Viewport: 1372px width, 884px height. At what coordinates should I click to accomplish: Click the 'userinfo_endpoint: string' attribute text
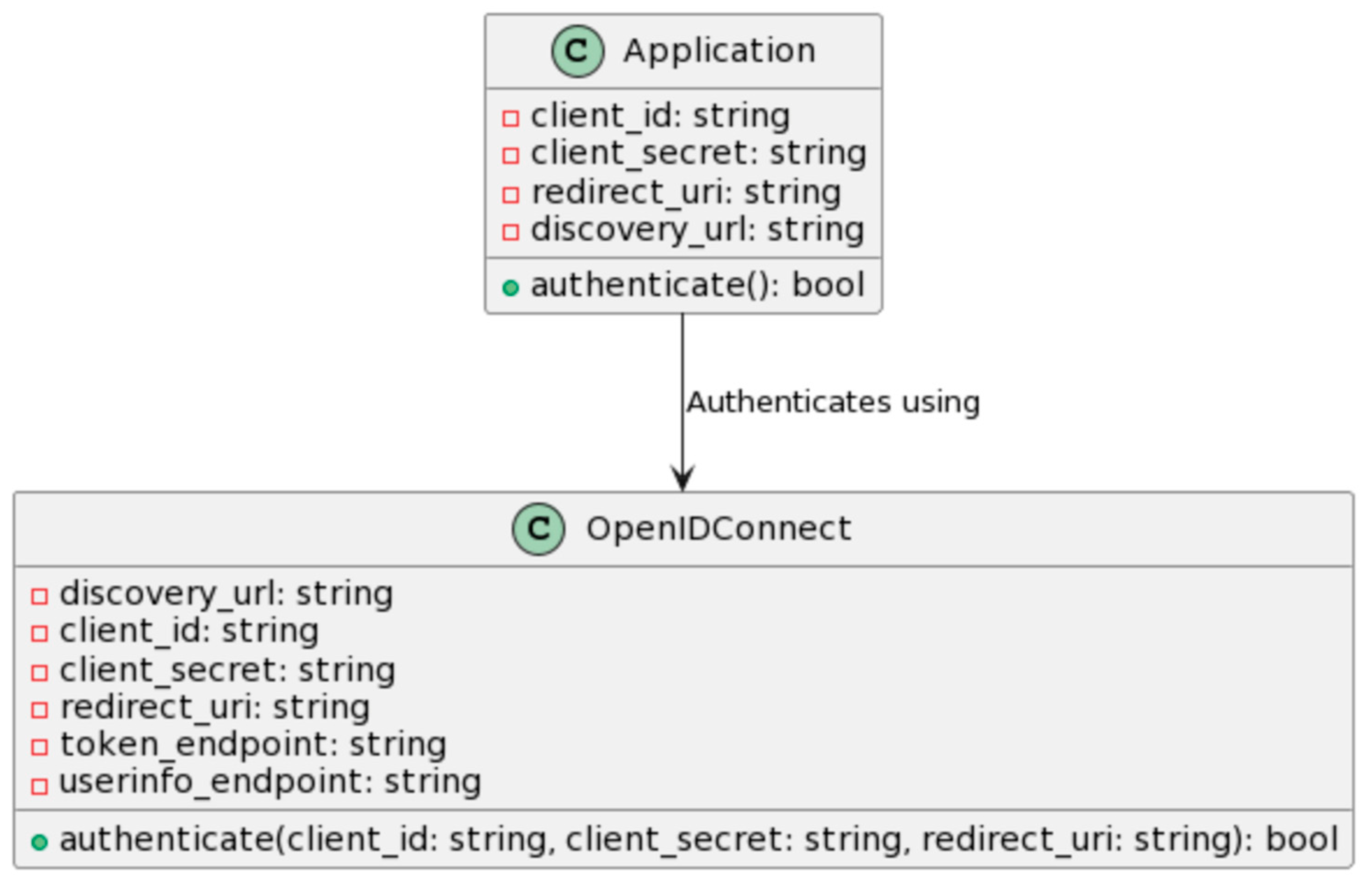[270, 782]
